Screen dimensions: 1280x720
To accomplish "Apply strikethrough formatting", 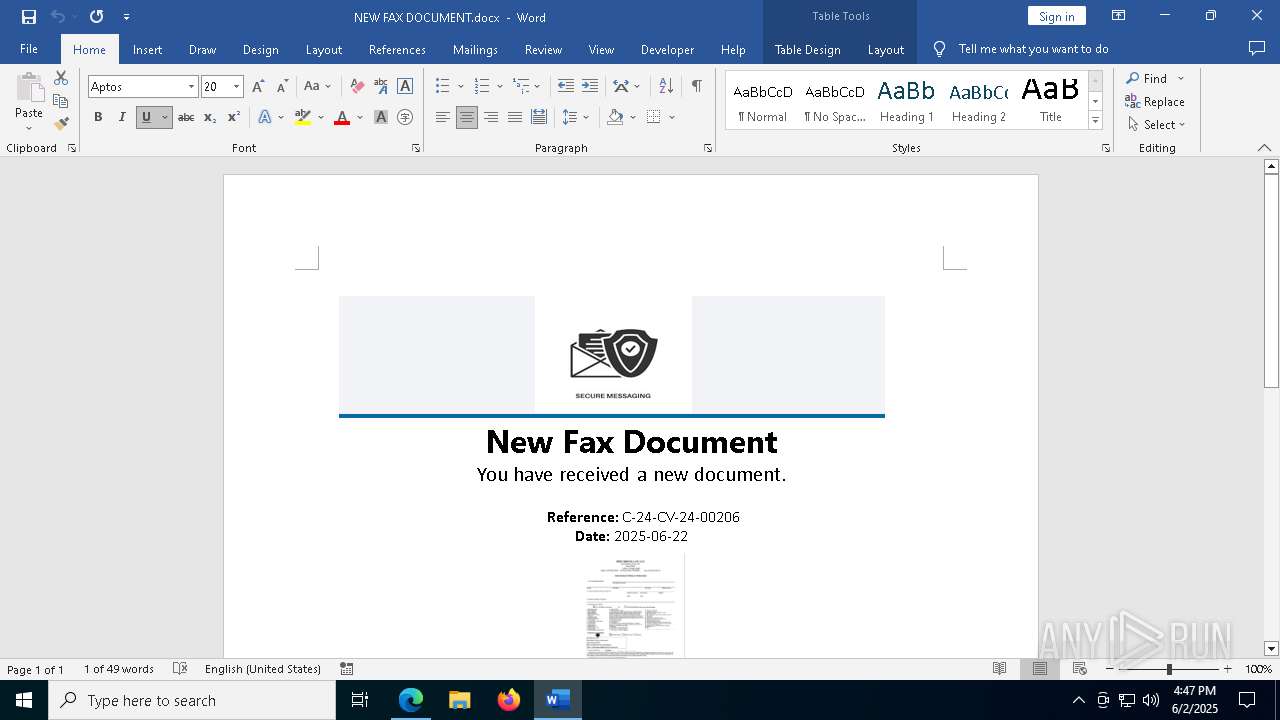I will tap(186, 117).
